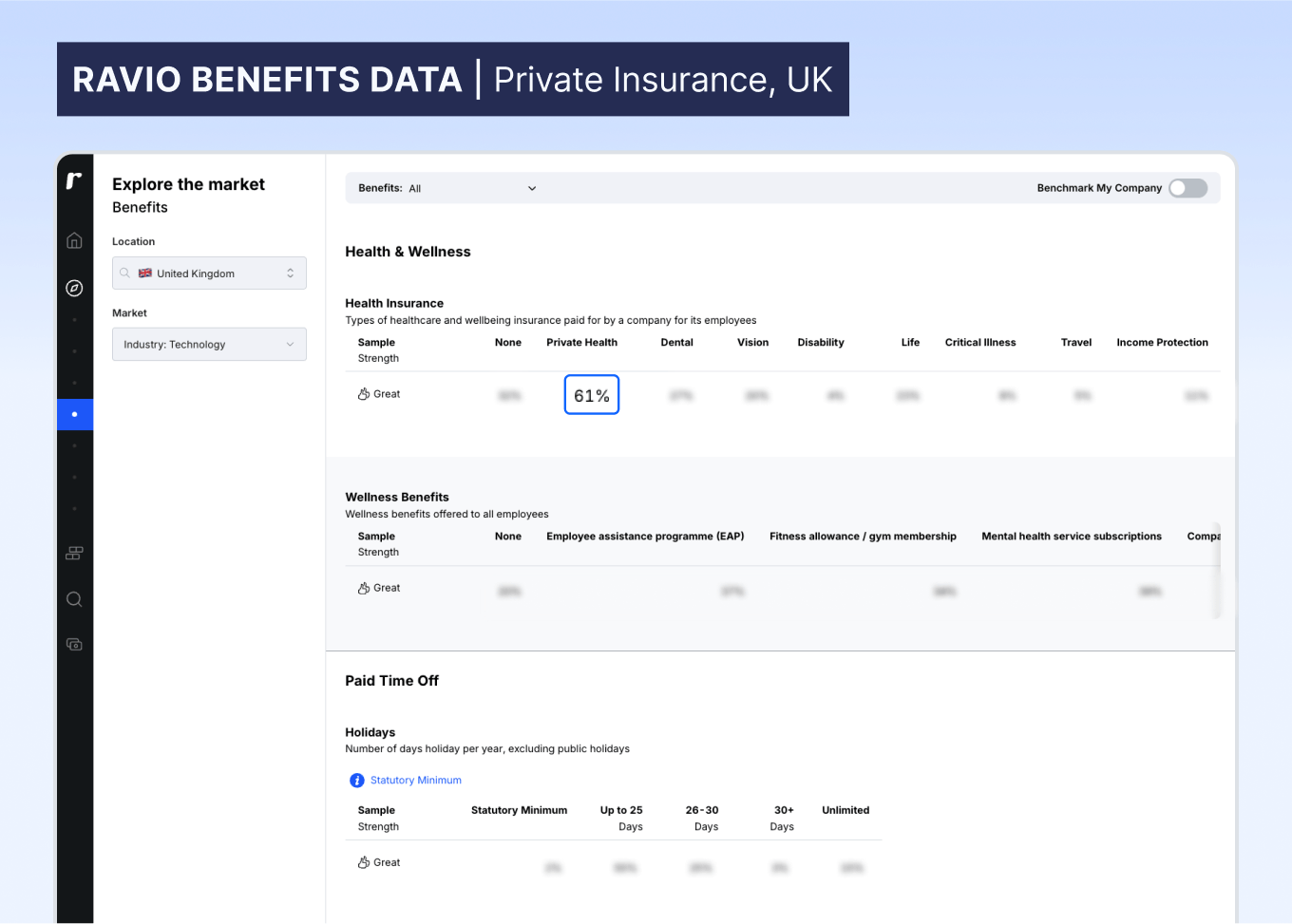Click the Critical Illness column header
1292x924 pixels.
980,343
